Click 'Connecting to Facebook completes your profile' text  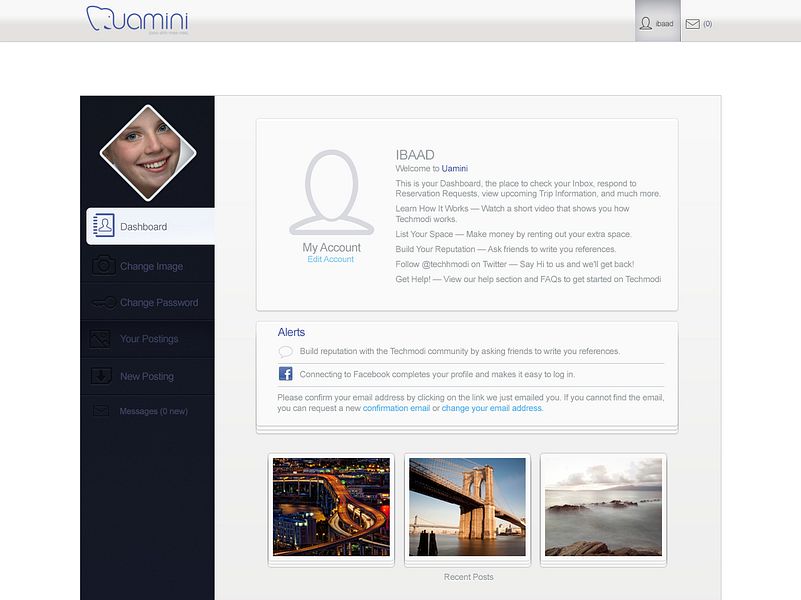coord(437,374)
